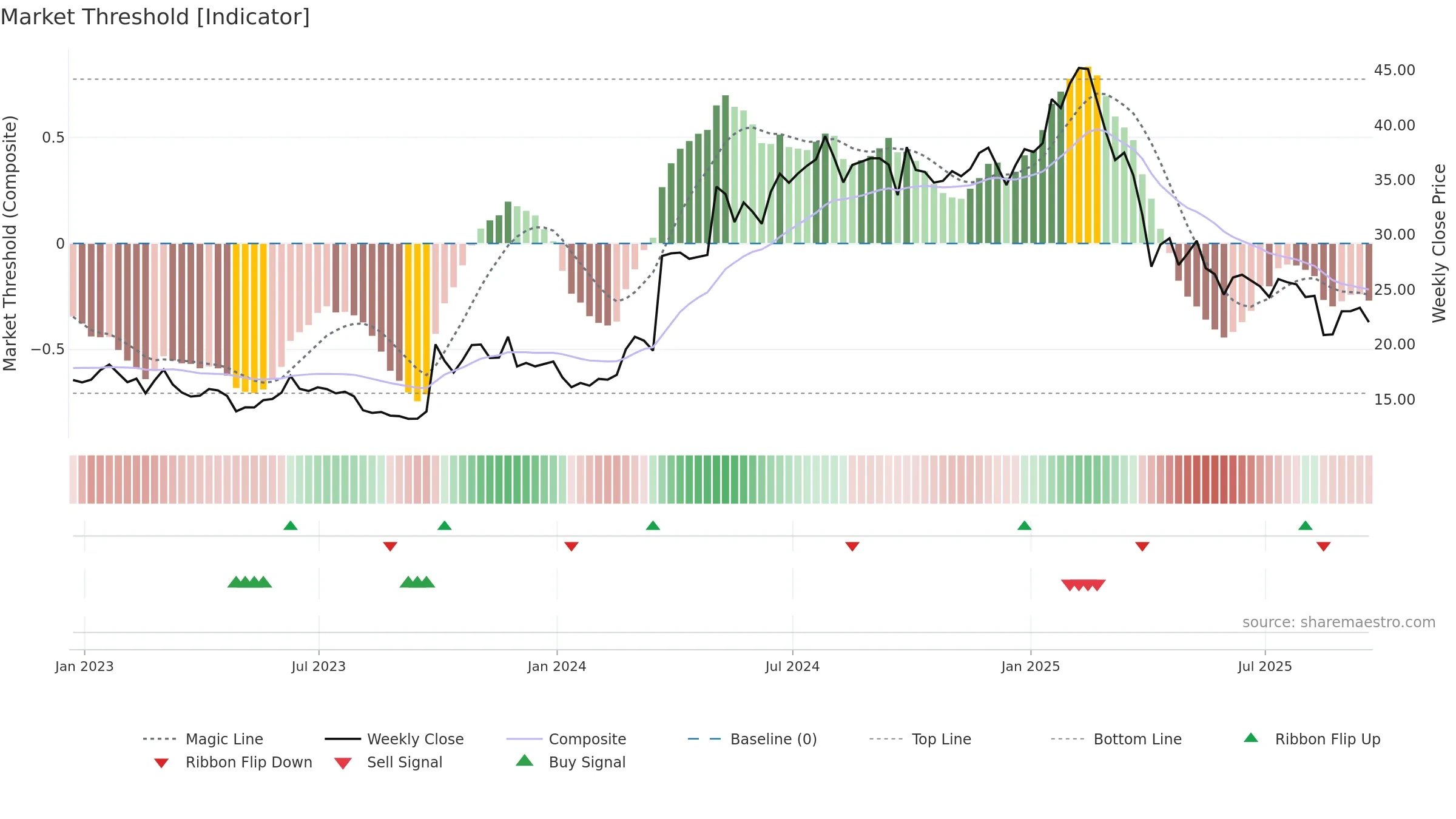Click the 25.00 price tick label
Screen dimensions: 1456x819
coord(1395,290)
